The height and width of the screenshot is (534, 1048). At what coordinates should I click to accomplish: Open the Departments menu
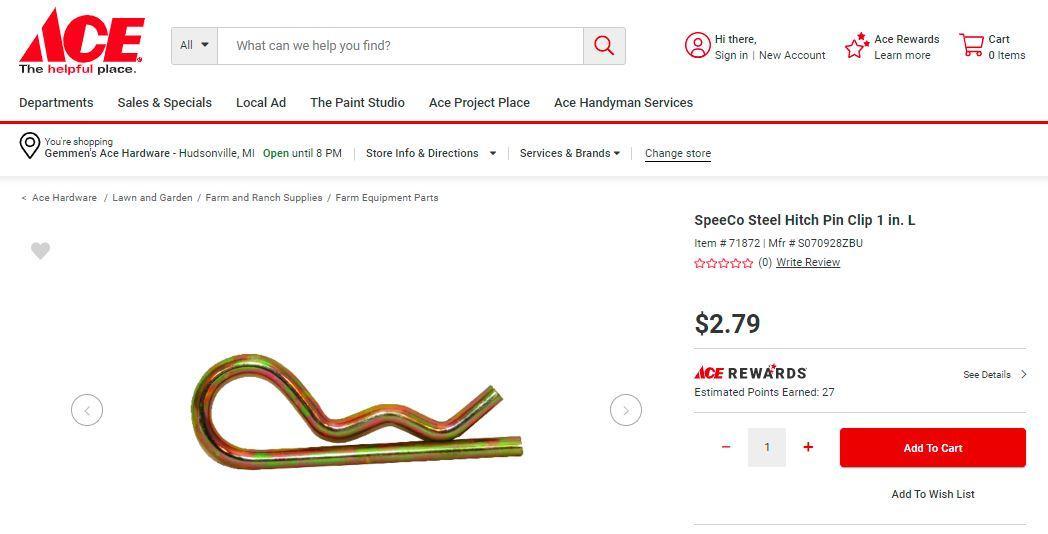[x=56, y=103]
